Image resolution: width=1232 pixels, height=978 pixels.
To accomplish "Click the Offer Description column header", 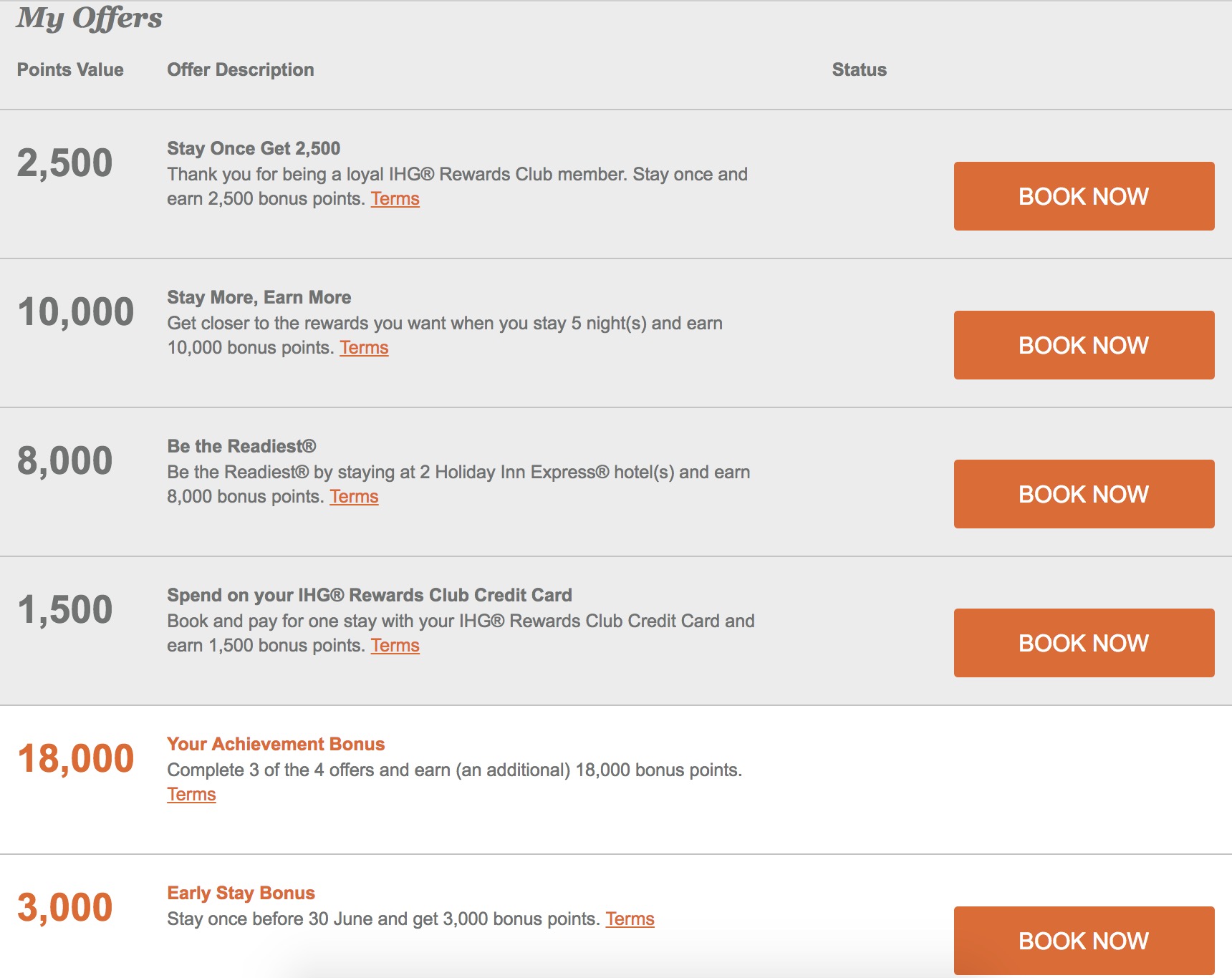I will (241, 70).
